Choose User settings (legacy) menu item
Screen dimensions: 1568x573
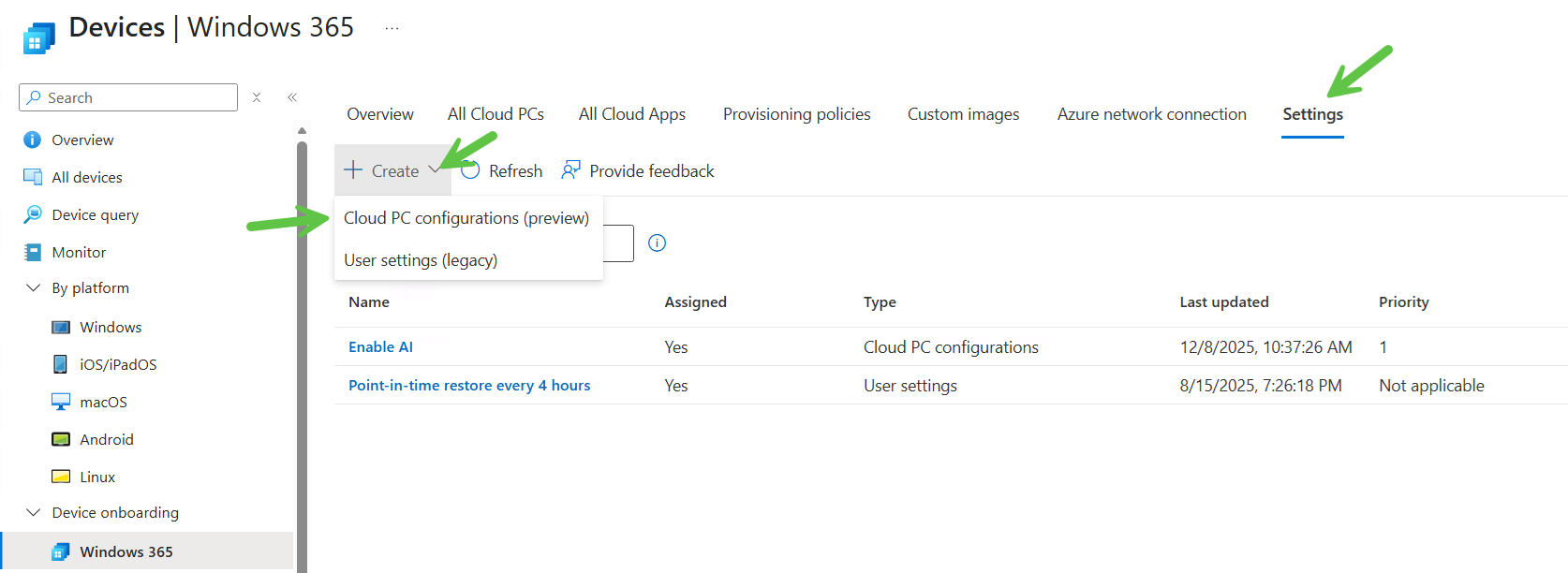click(468, 260)
